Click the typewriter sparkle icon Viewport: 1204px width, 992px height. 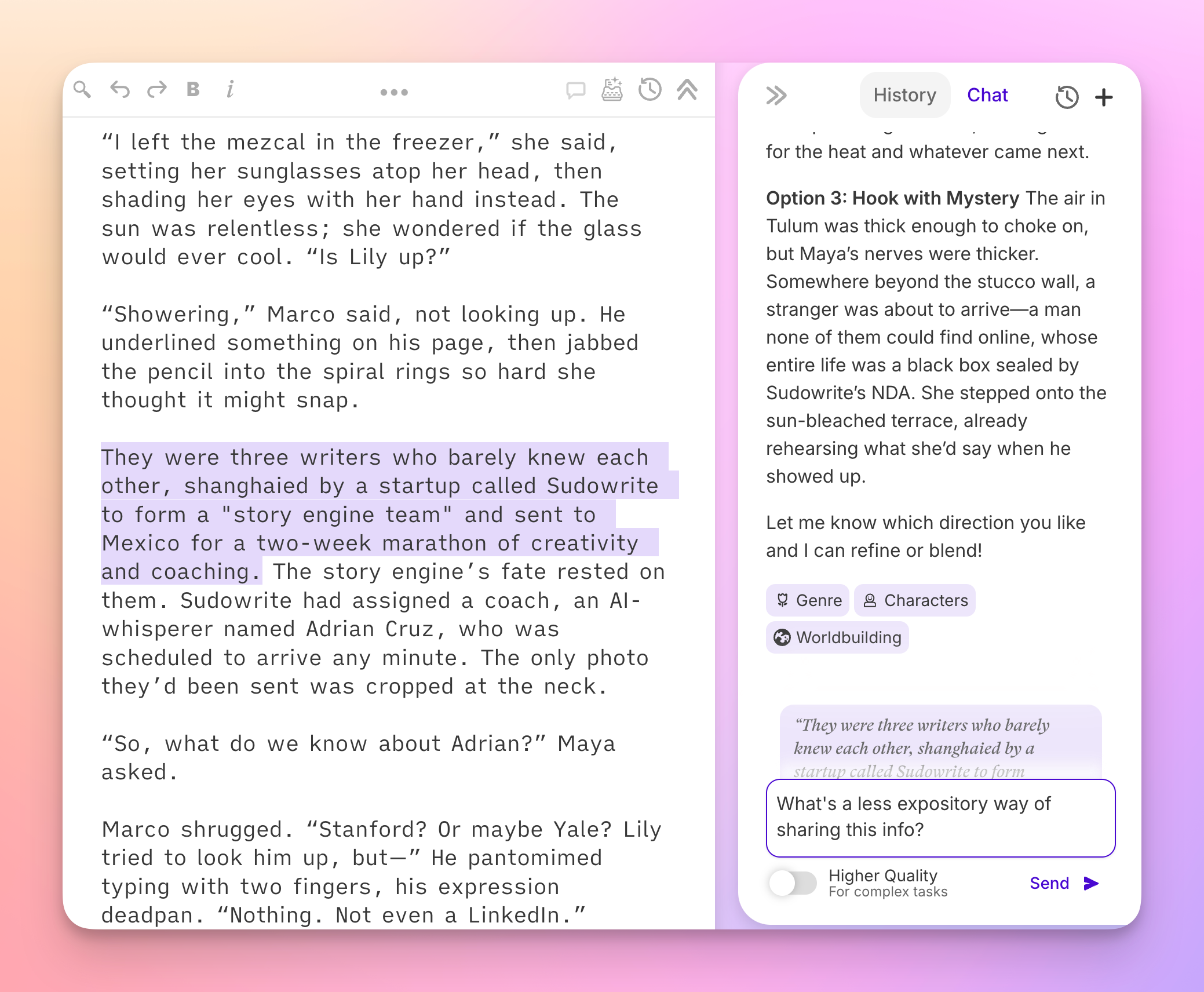click(612, 90)
